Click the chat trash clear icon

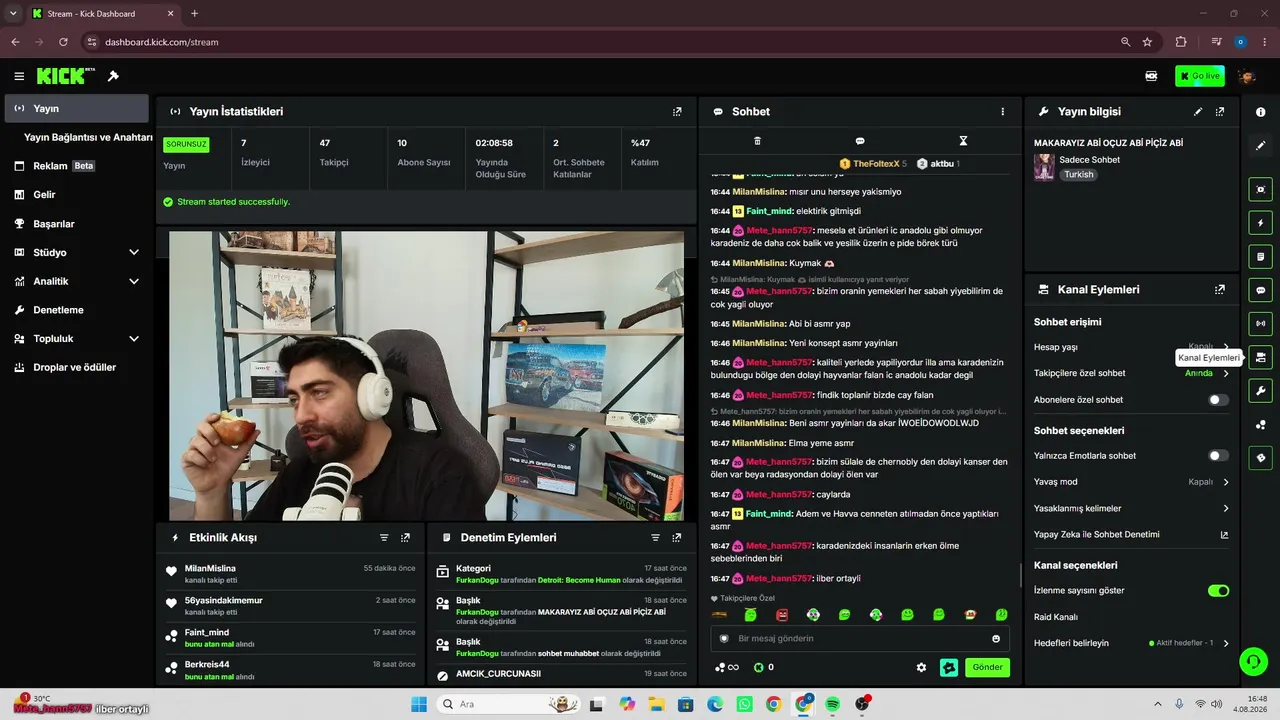point(757,141)
